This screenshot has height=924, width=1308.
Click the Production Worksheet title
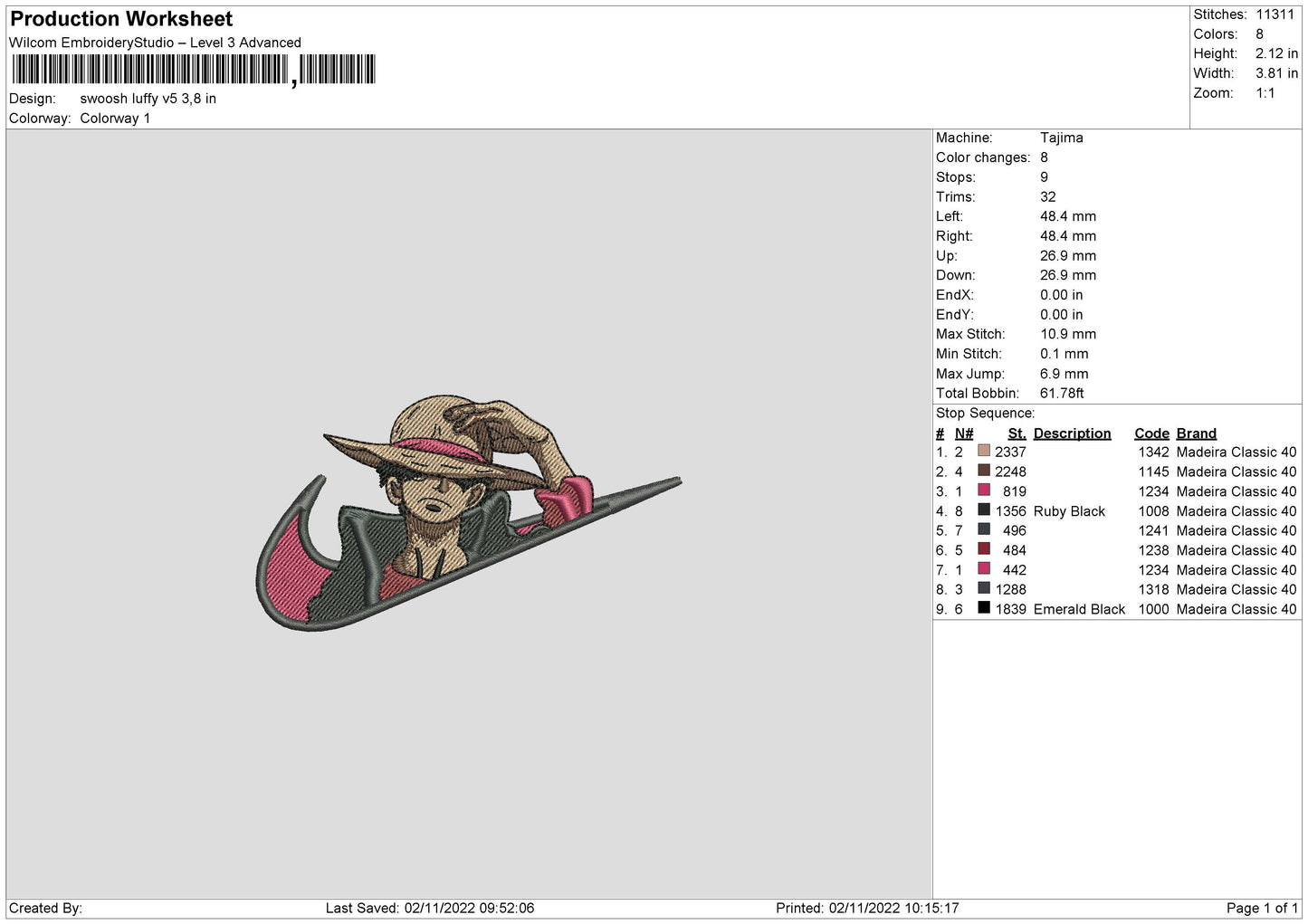121,19
